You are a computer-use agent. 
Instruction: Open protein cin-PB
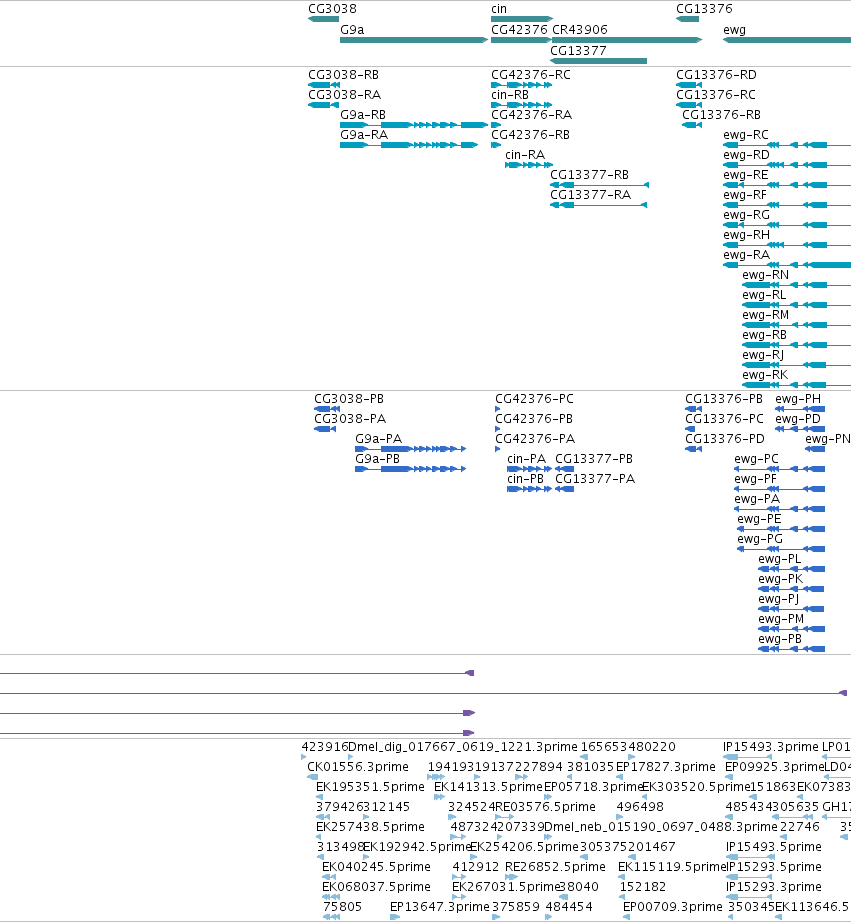coord(526,479)
